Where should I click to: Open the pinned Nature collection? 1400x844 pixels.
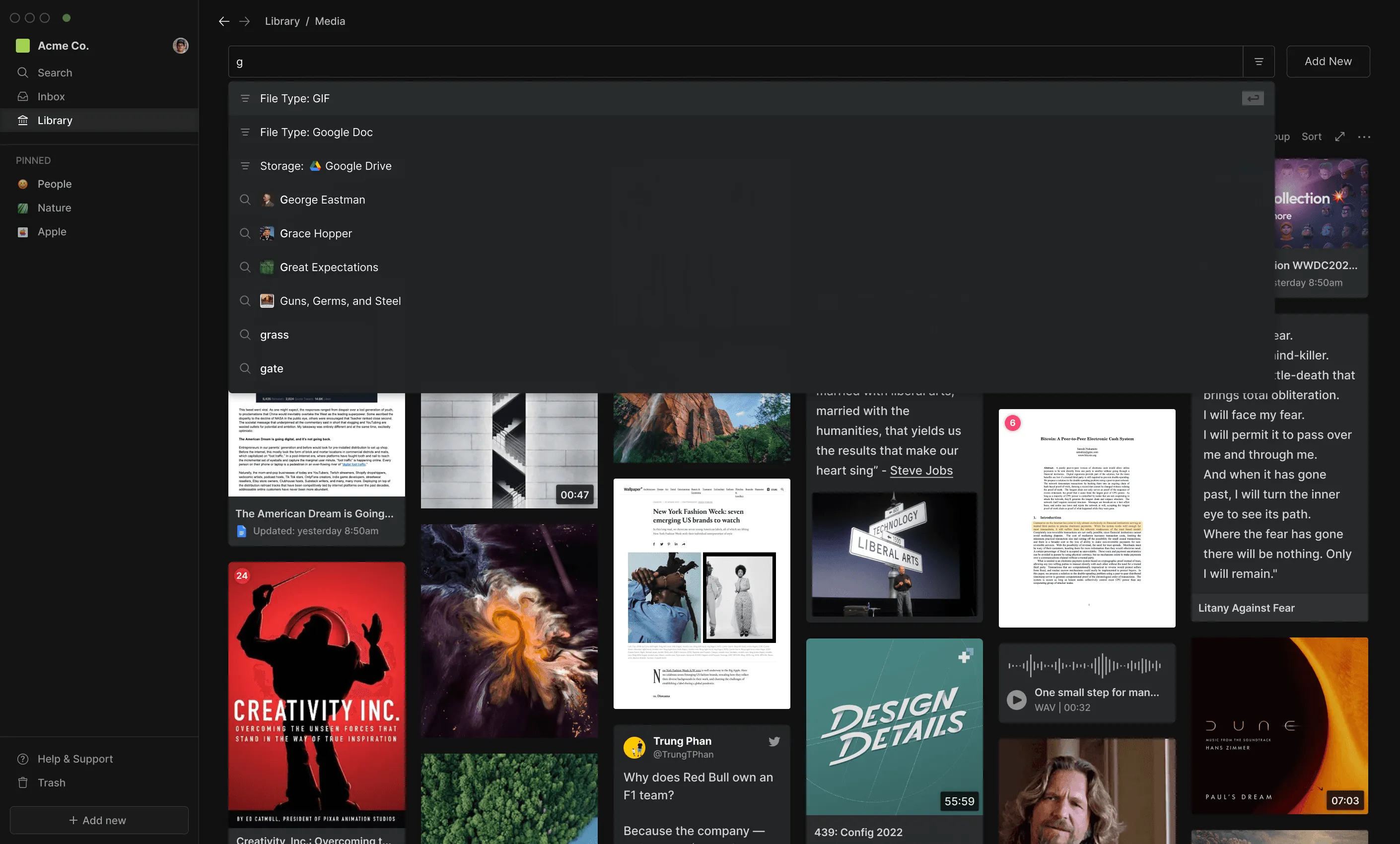point(99,208)
